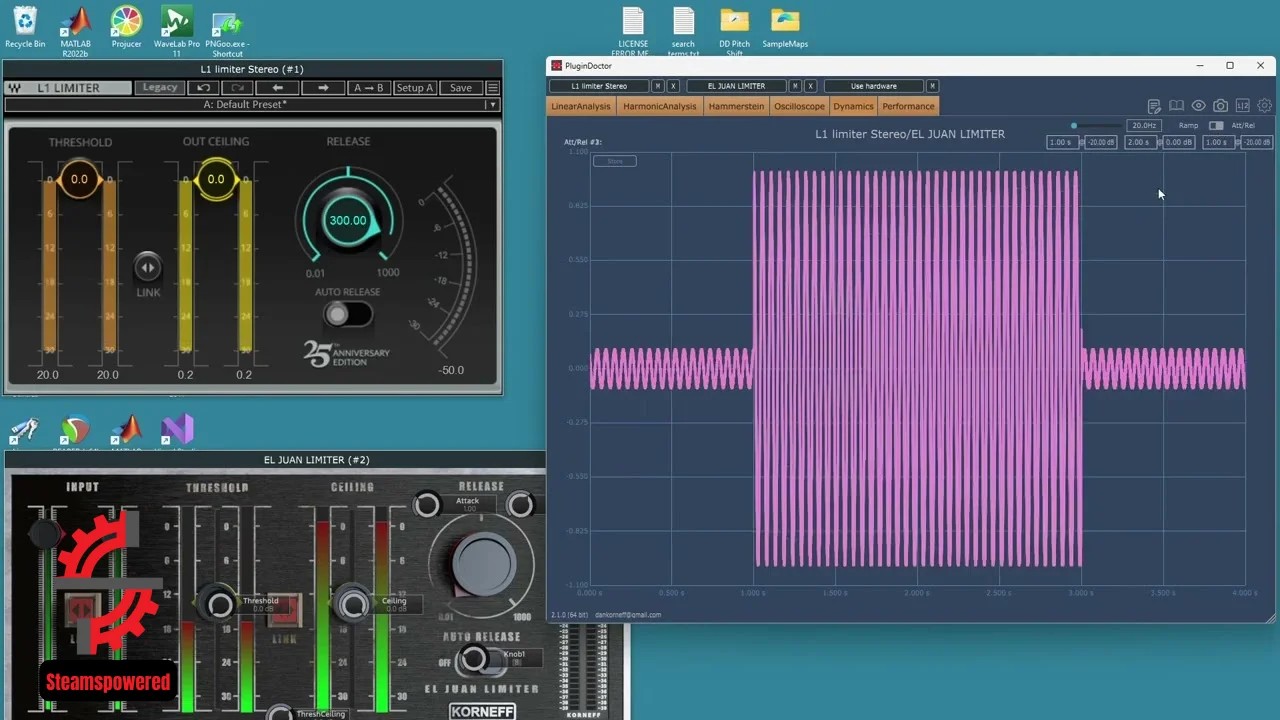The image size is (1280, 720).
Task: Click M button beside Use hardware
Action: [x=932, y=86]
